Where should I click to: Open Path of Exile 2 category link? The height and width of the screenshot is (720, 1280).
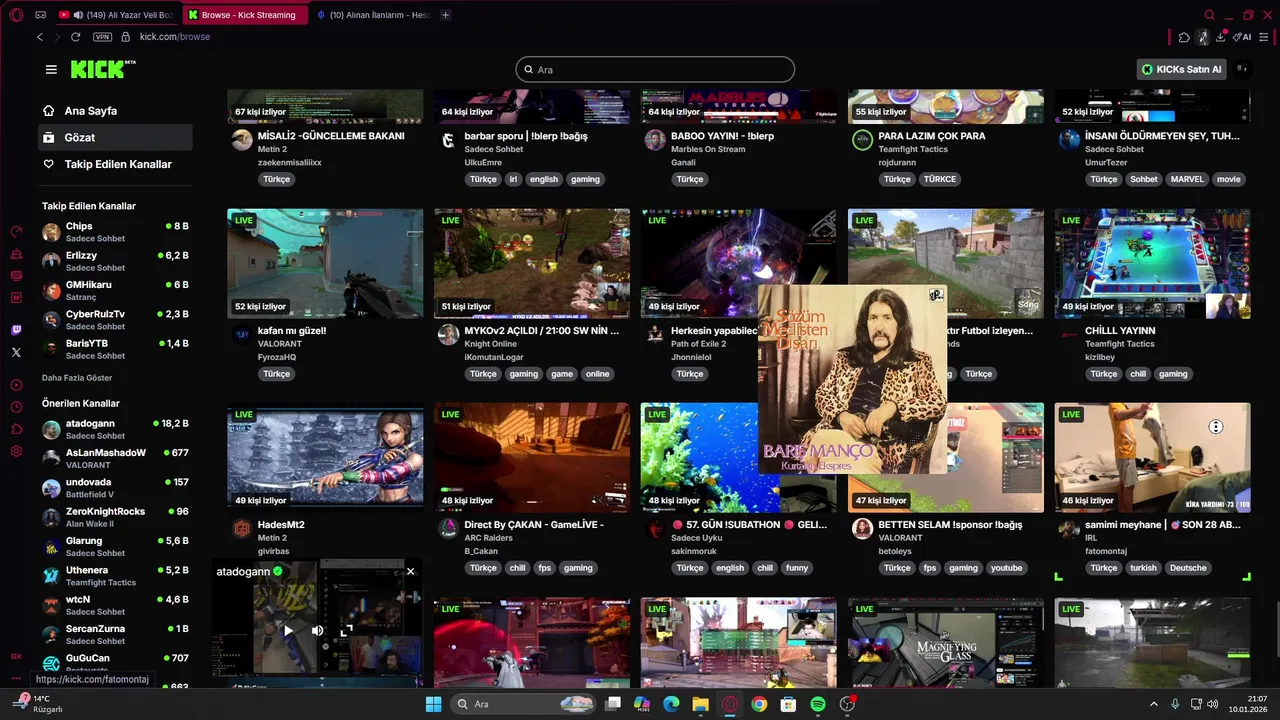(698, 344)
